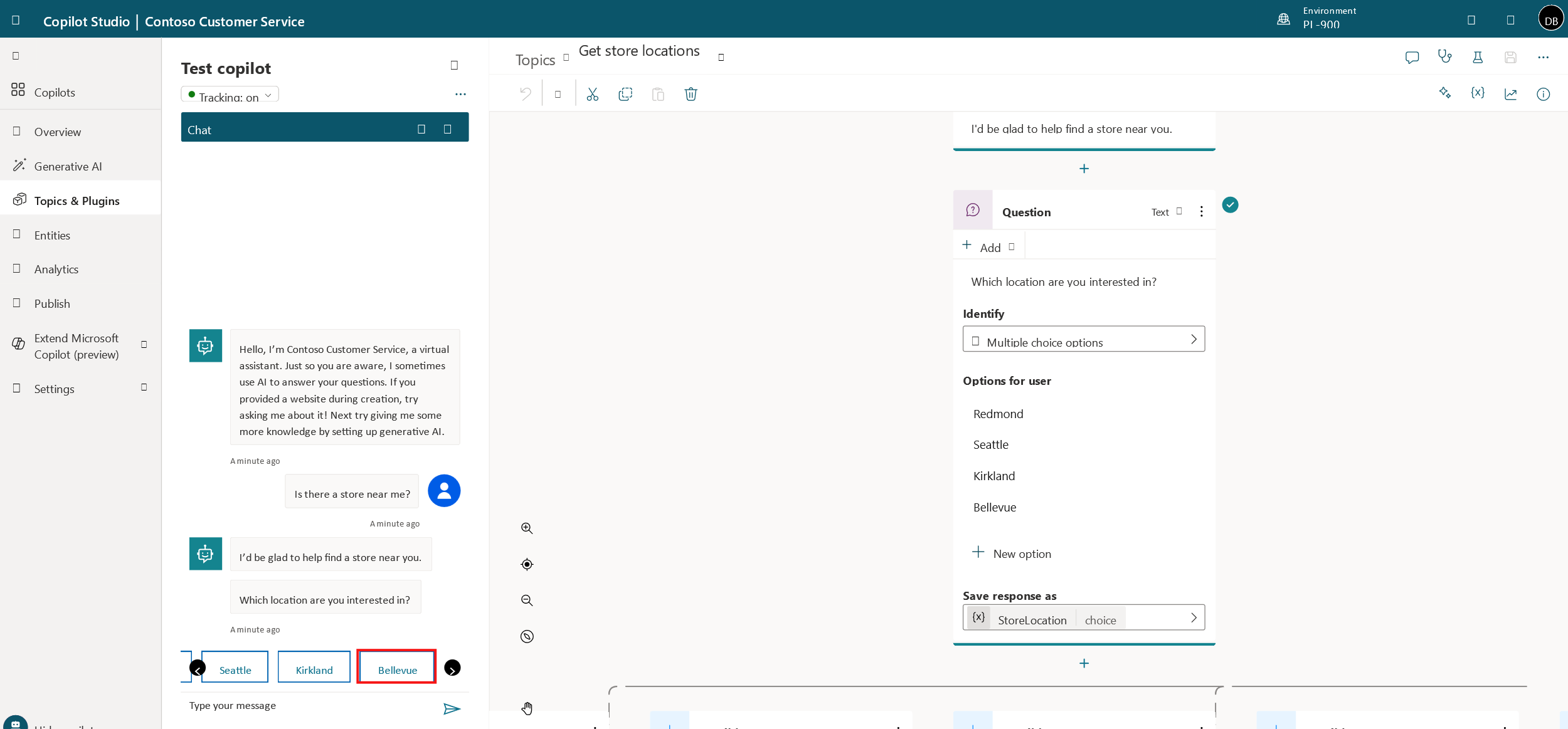The height and width of the screenshot is (729, 1568).
Task: Open the DB user account avatar
Action: 1551,19
